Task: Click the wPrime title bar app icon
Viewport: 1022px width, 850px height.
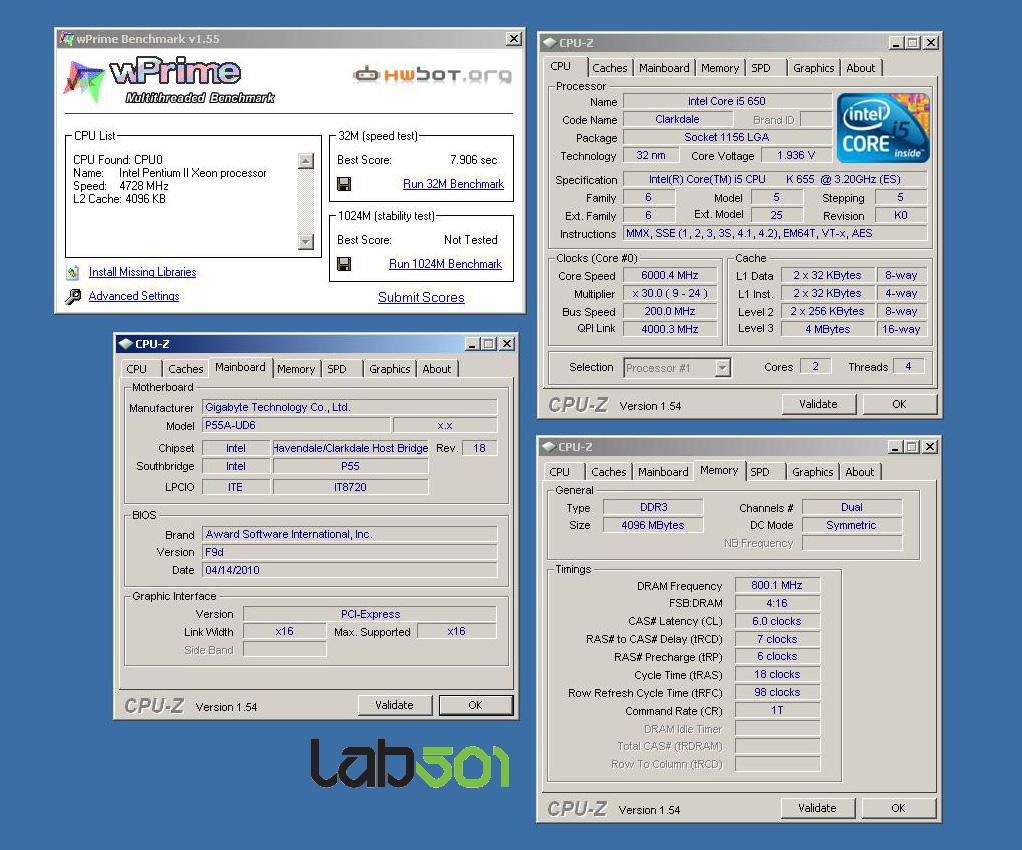Action: pos(66,39)
